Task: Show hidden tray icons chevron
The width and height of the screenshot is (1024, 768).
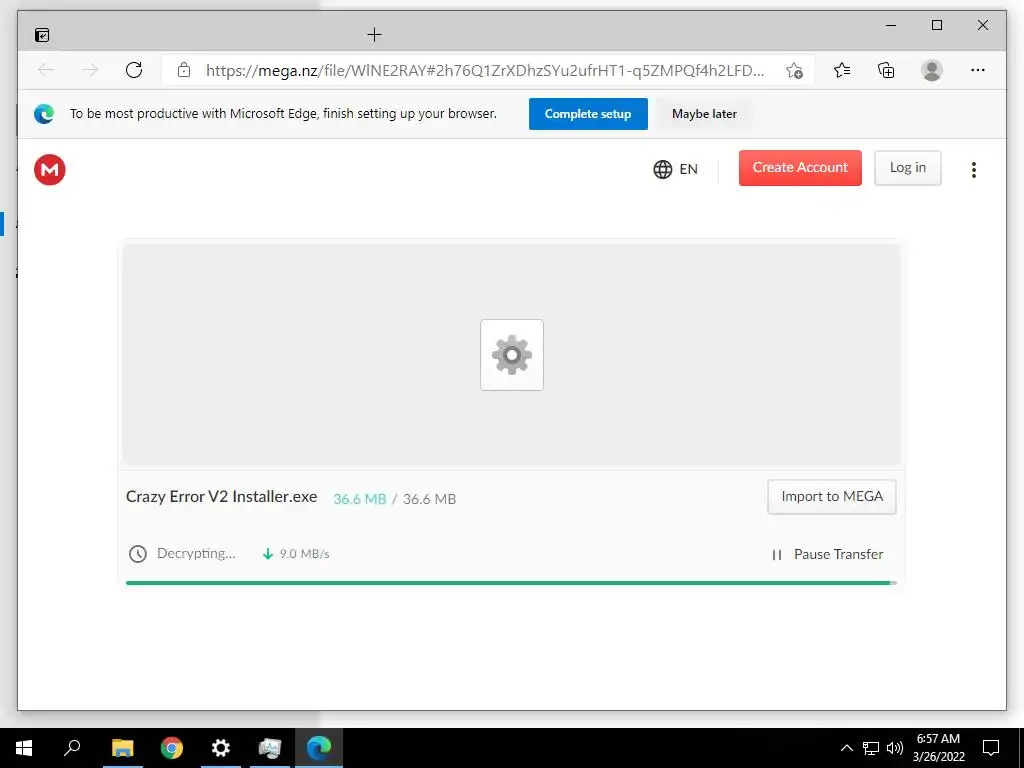Action: pyautogui.click(x=846, y=748)
